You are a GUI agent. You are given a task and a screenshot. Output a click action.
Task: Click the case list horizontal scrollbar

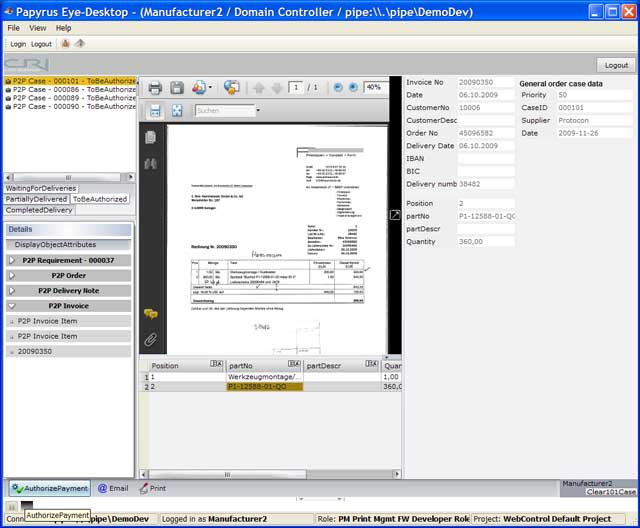click(x=69, y=177)
